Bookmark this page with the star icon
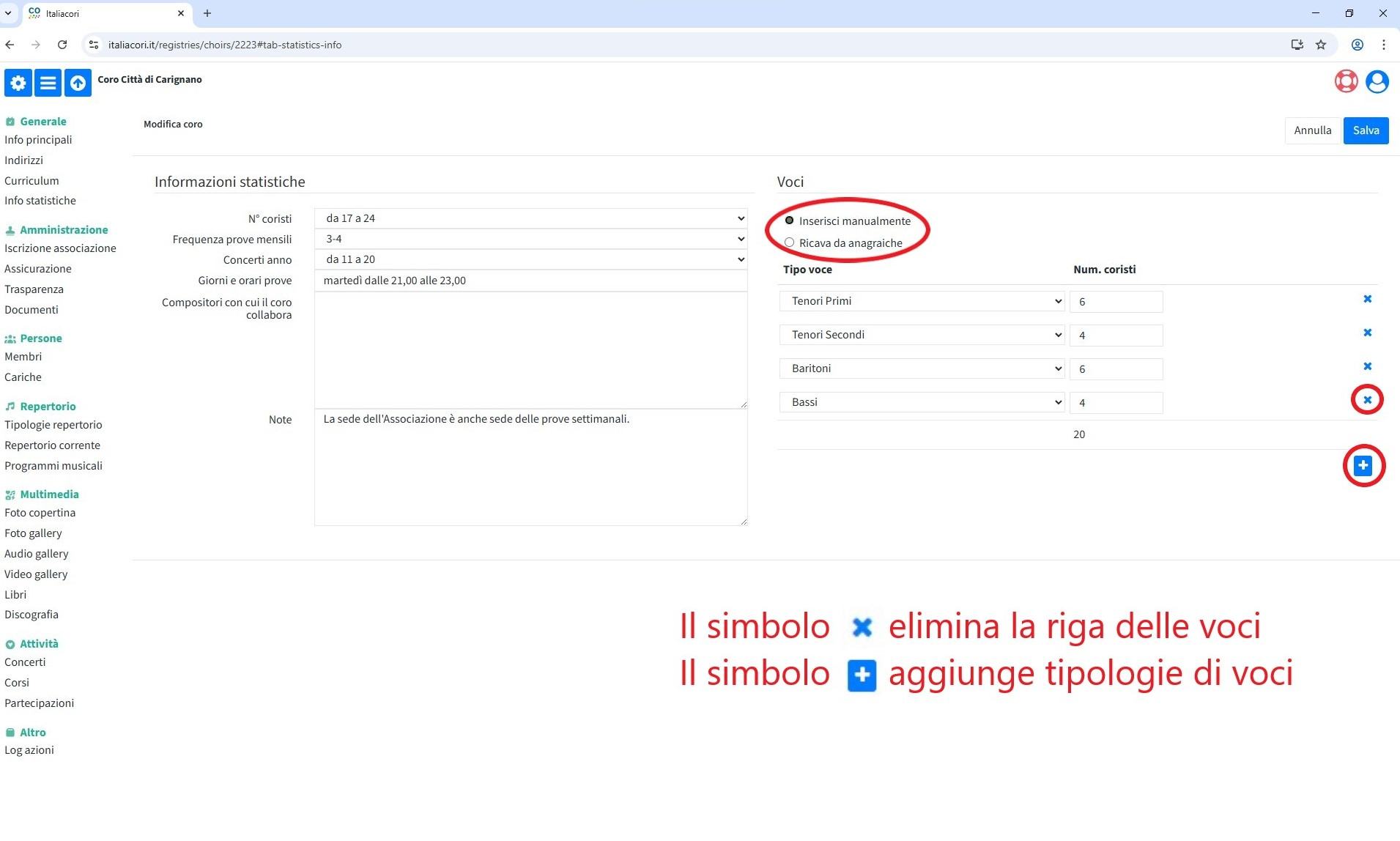 pos(1321,45)
